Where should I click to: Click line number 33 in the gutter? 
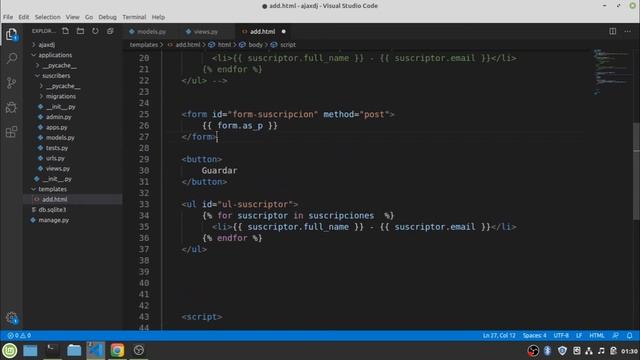[x=144, y=204]
